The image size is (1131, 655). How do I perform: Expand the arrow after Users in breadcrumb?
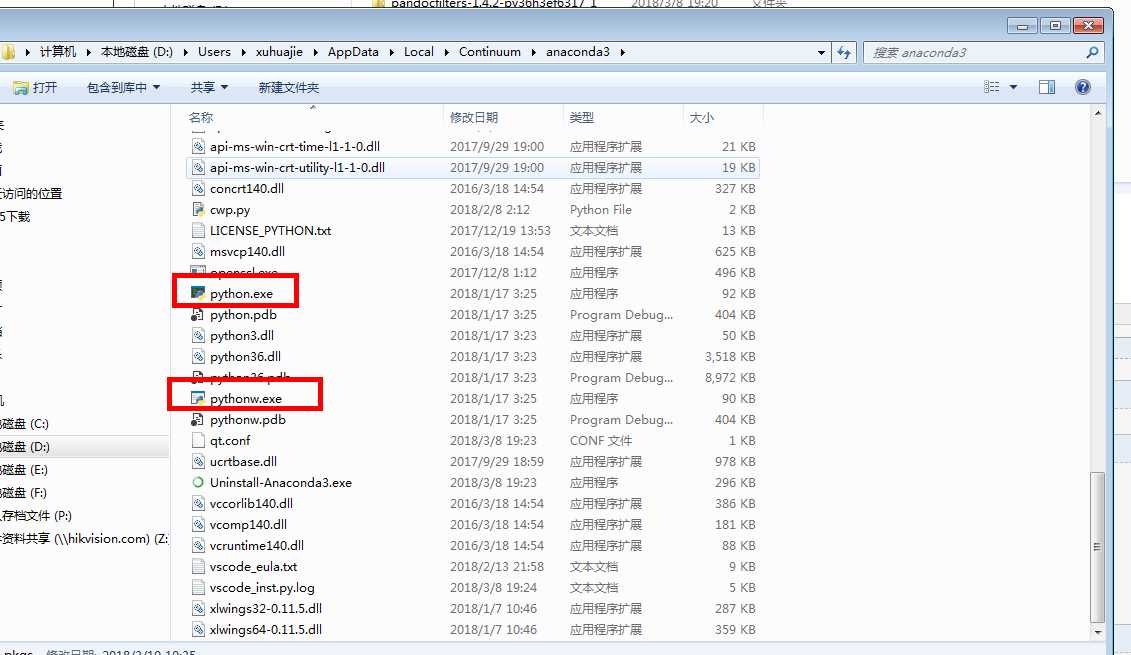point(243,52)
